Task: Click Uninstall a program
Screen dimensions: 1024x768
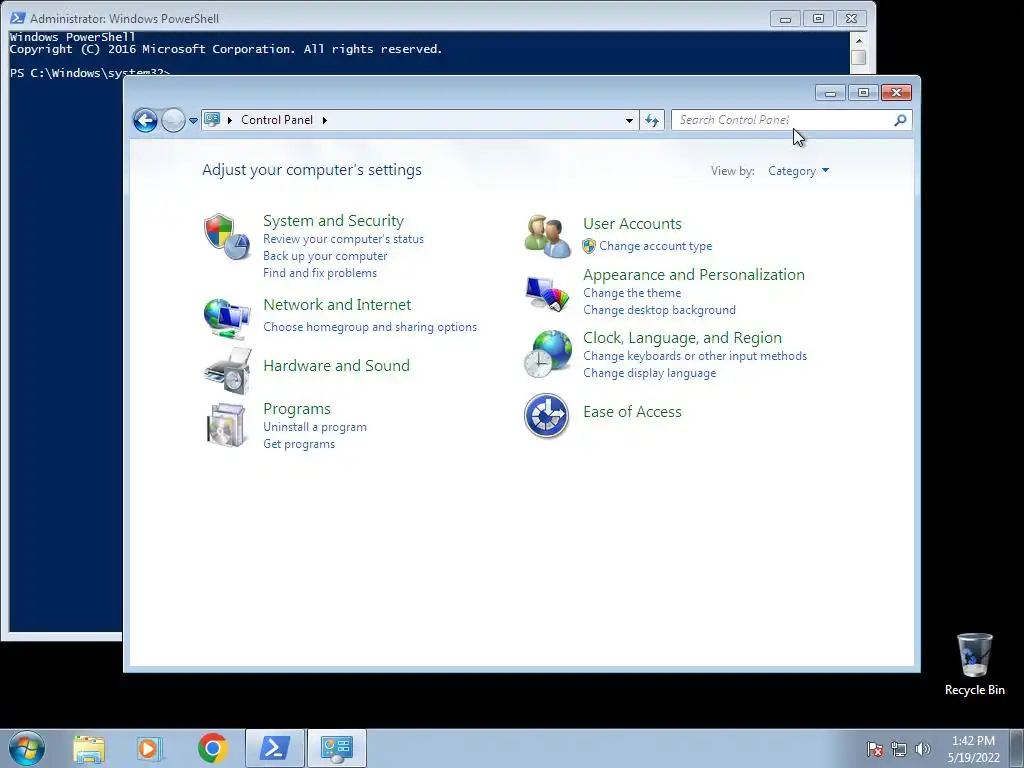Action: click(315, 427)
